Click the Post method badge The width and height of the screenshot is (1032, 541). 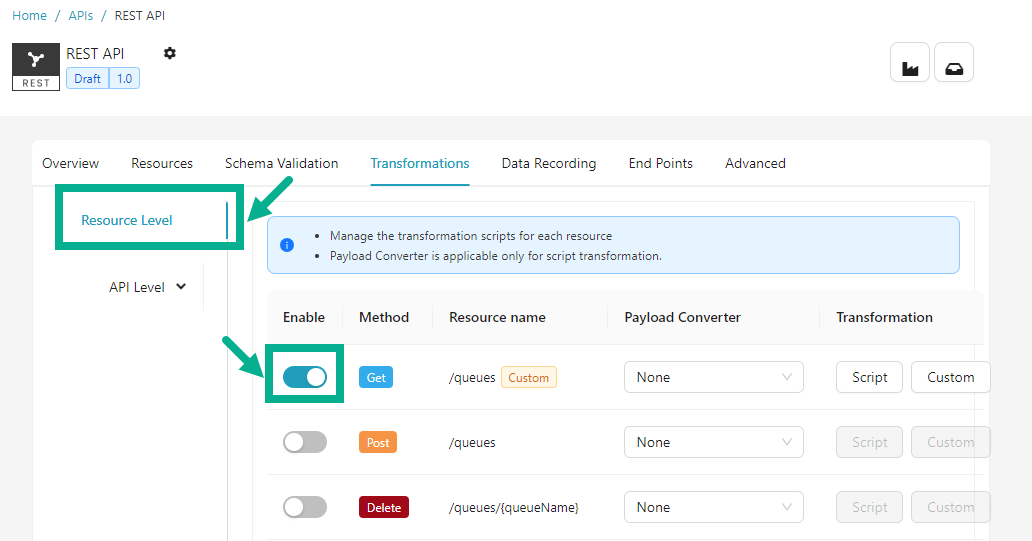click(377, 442)
